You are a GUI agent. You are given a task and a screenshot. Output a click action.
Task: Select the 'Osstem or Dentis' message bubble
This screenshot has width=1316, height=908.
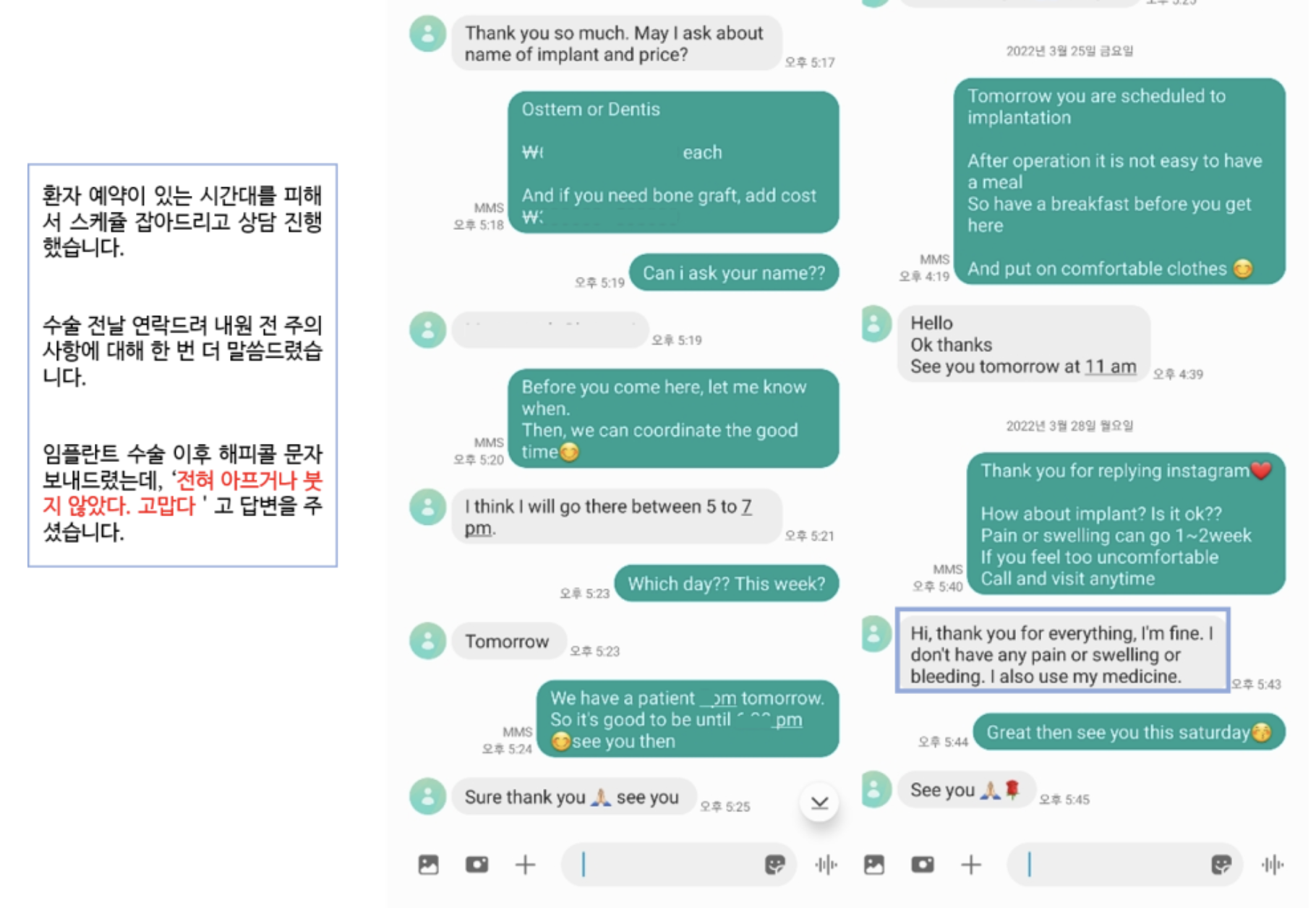673,162
